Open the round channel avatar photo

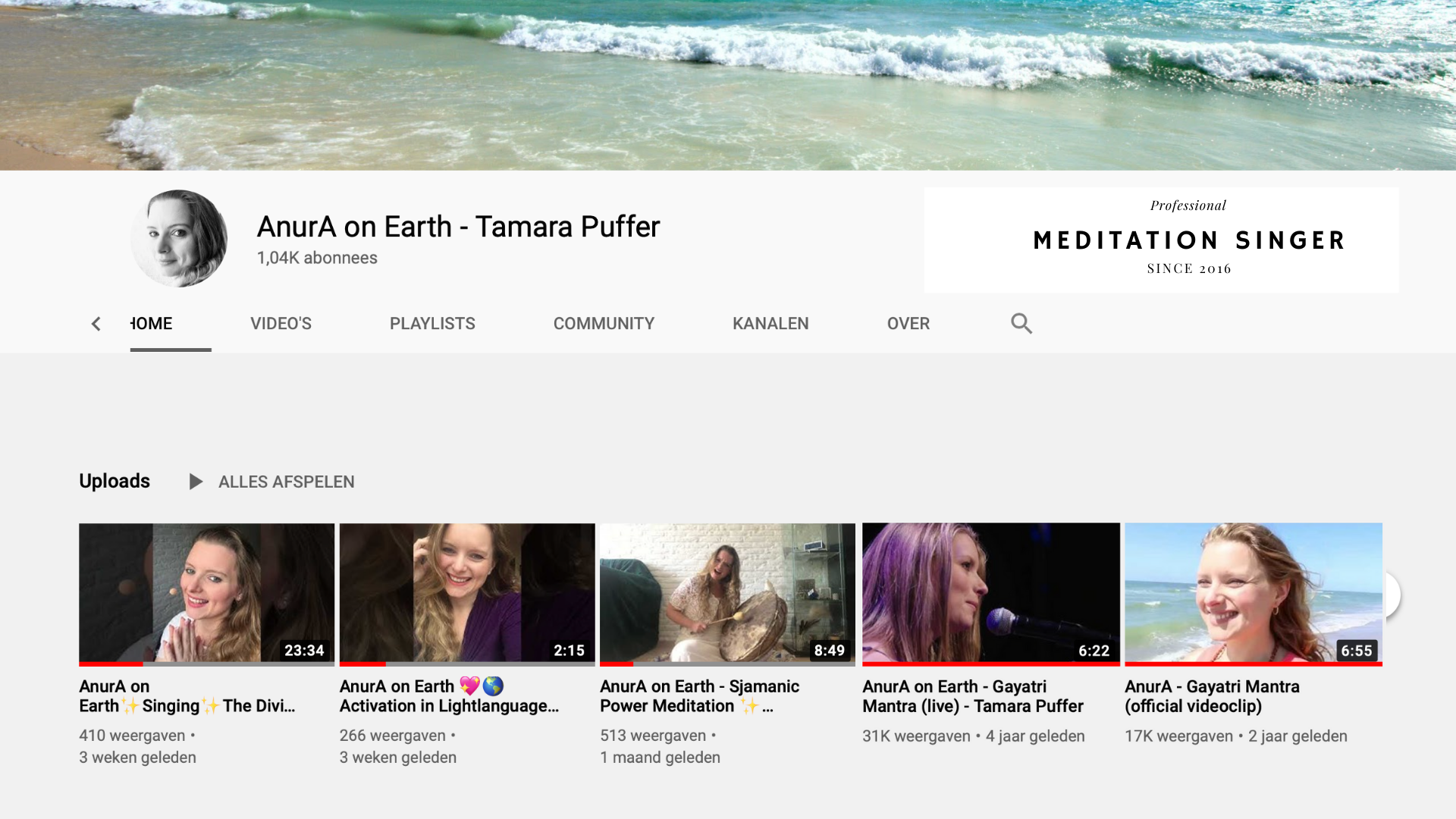click(179, 238)
